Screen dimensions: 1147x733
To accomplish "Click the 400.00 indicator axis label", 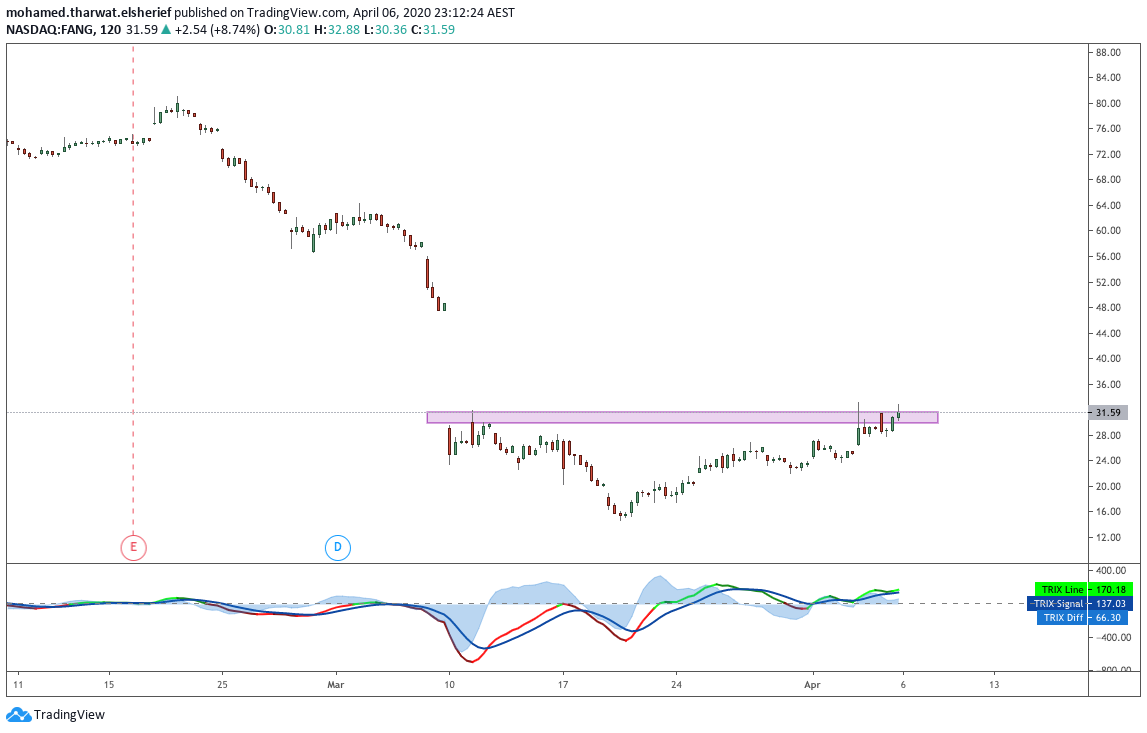I will pyautogui.click(x=1110, y=570).
